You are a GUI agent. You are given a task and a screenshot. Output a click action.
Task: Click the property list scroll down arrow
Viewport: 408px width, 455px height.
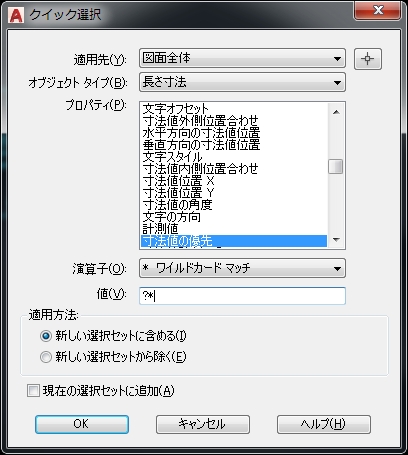point(336,240)
